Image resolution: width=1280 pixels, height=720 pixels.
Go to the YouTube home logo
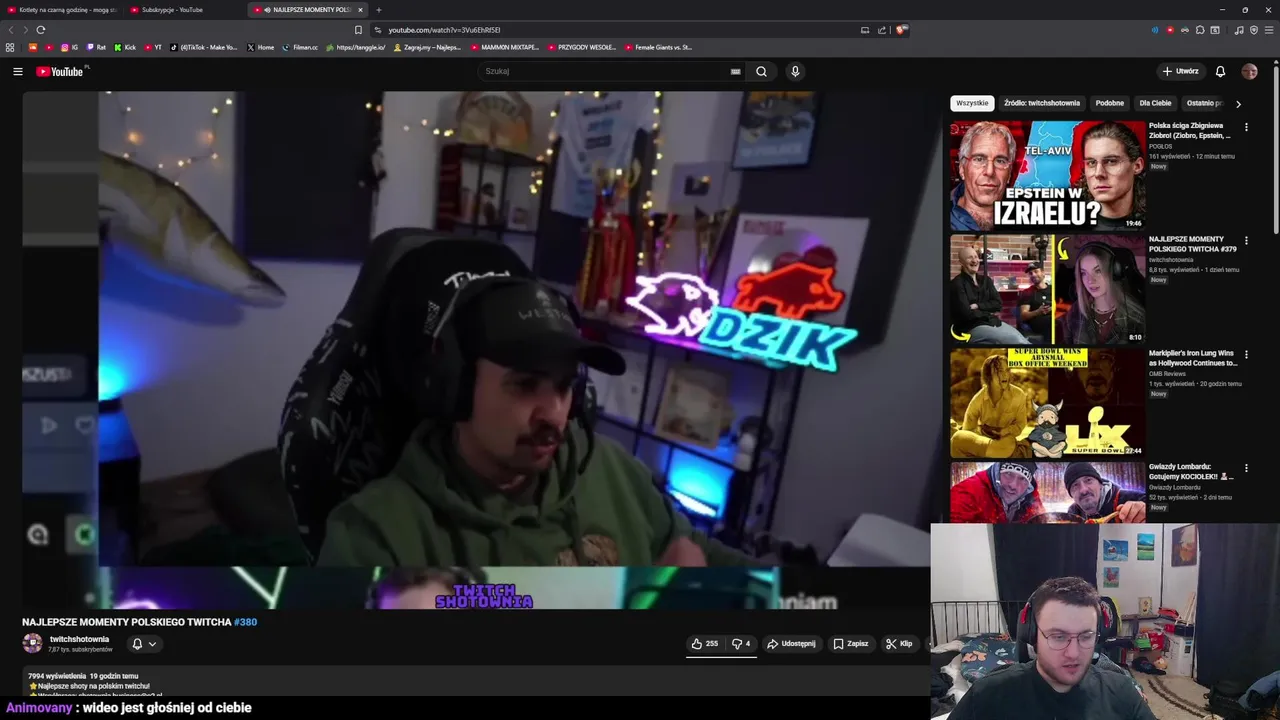(x=61, y=71)
